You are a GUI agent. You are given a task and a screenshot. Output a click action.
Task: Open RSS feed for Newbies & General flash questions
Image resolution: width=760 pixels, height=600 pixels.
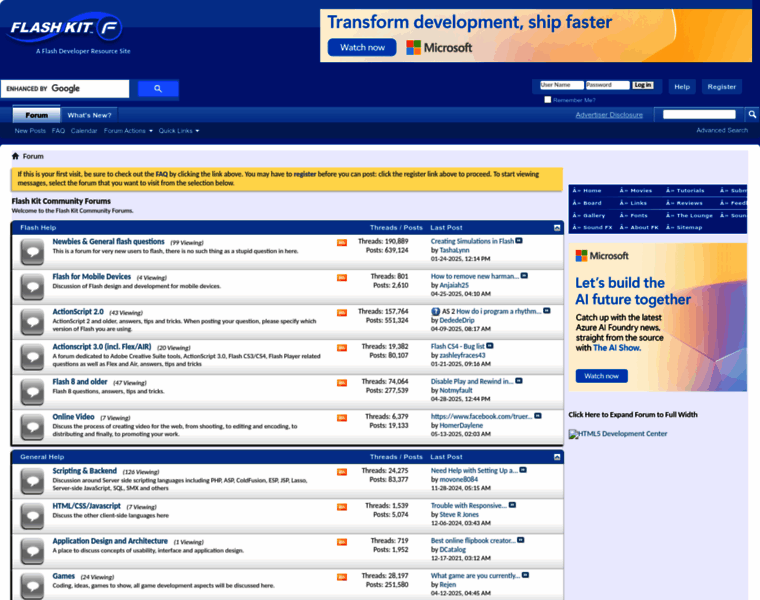click(x=342, y=242)
